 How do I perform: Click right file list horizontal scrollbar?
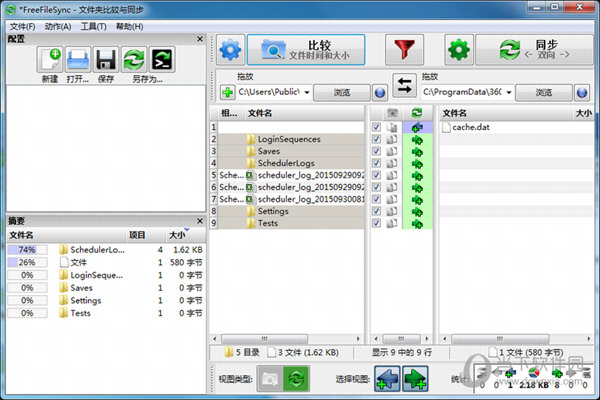500,339
